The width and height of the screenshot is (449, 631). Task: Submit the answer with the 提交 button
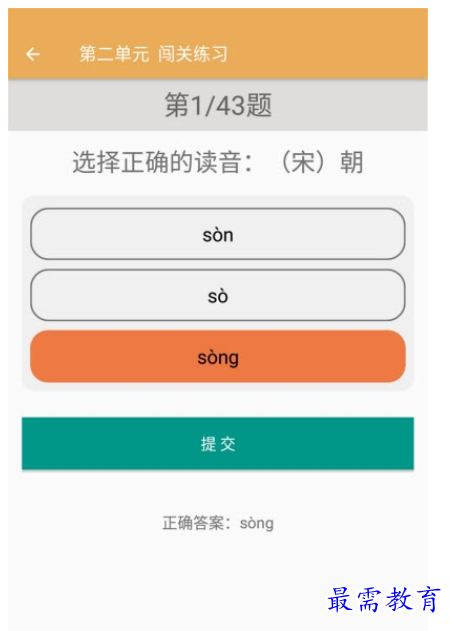point(218,443)
